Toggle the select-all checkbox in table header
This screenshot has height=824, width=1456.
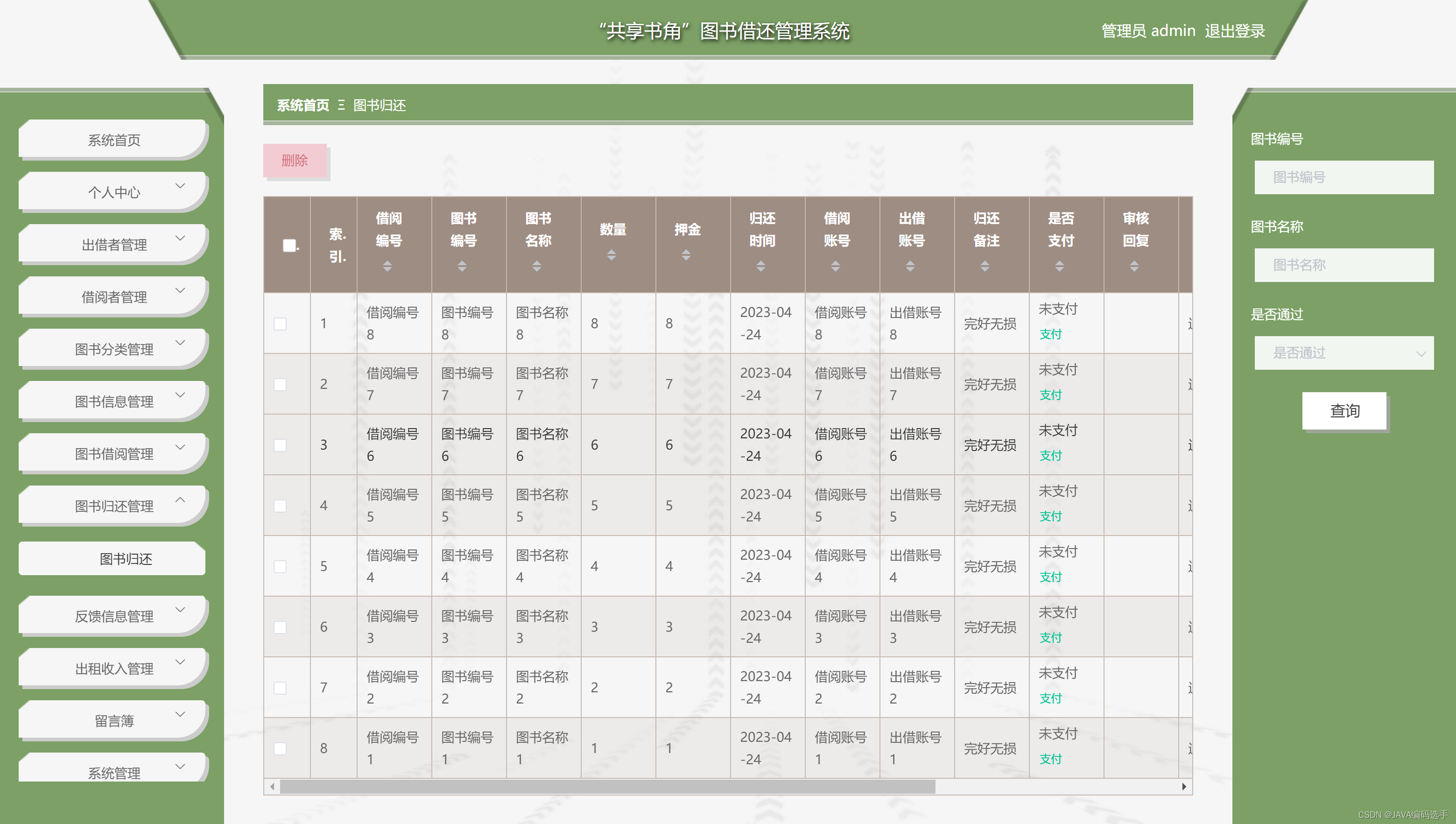pos(289,245)
